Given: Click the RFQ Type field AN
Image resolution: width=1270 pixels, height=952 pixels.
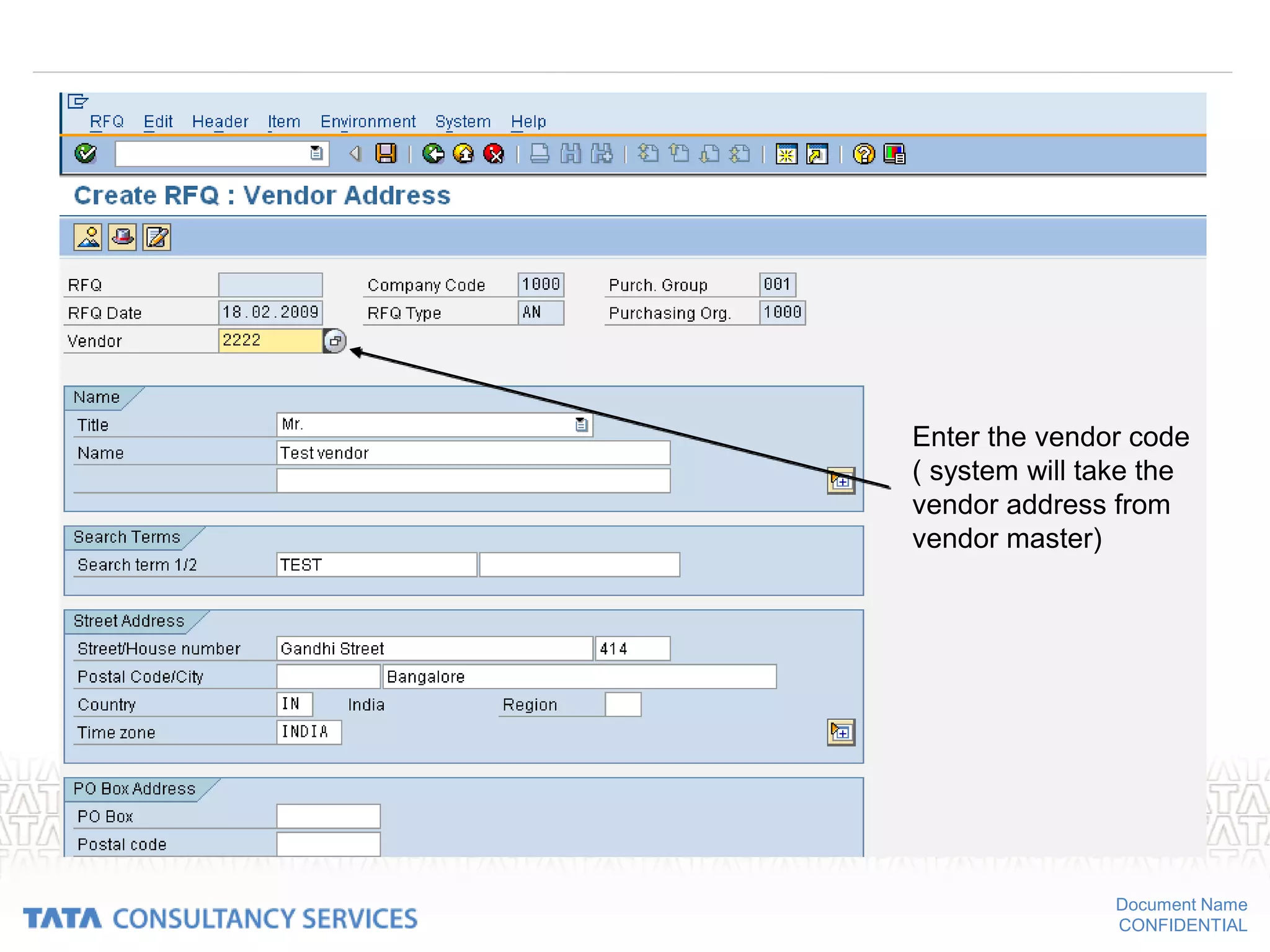Looking at the screenshot, I should [541, 312].
